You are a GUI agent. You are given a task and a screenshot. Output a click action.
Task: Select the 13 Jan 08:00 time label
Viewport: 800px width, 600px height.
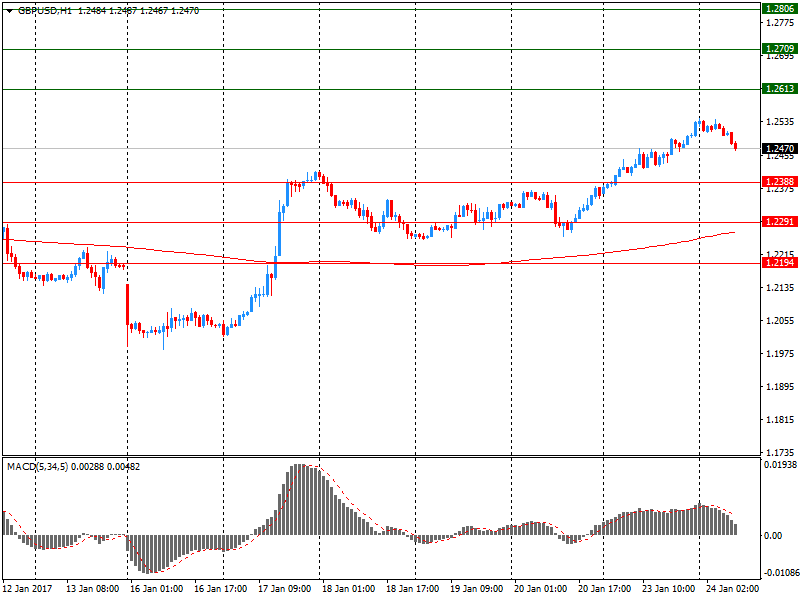pos(92,588)
